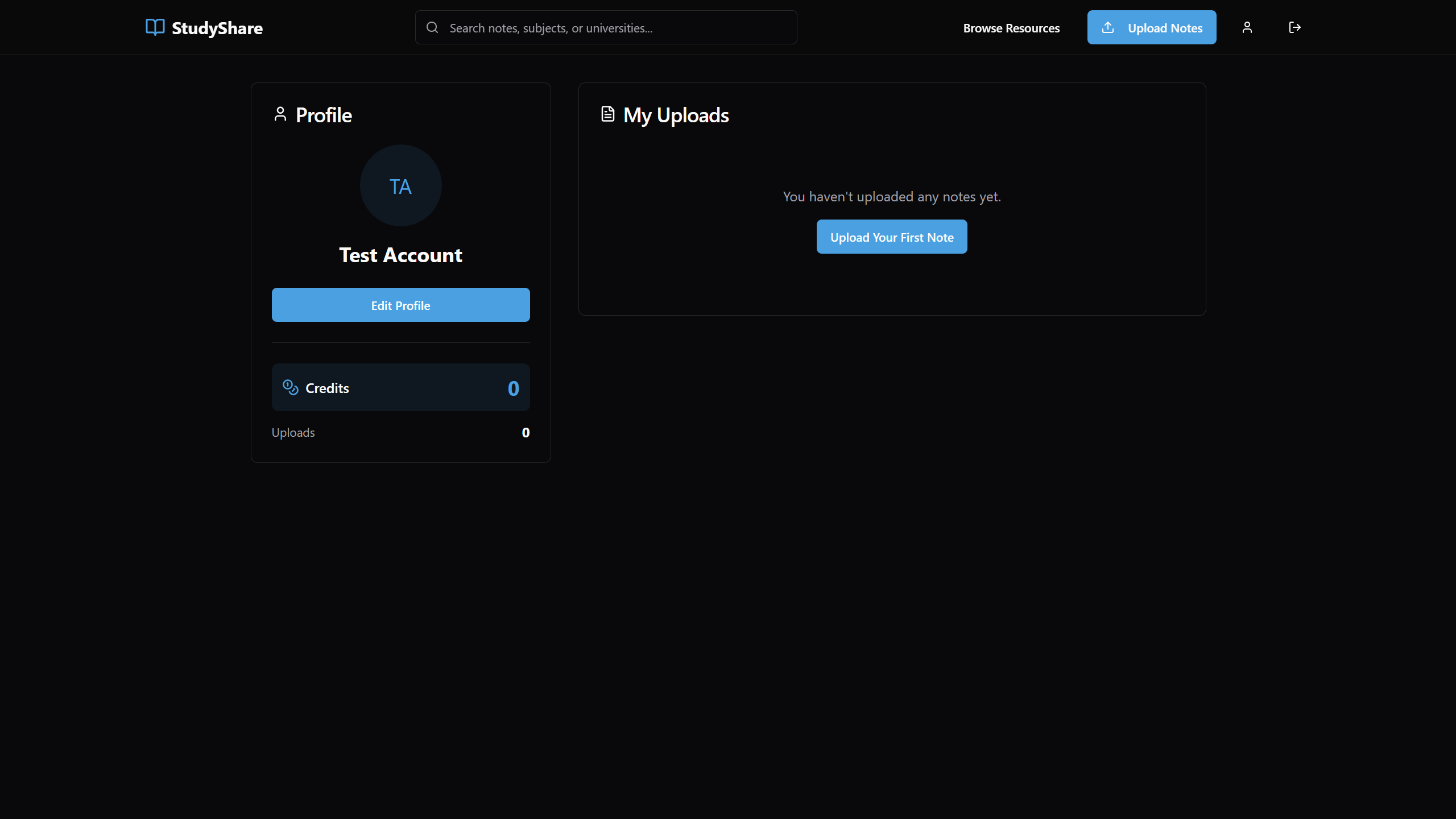
Task: Click the Credits count value
Action: tap(513, 388)
